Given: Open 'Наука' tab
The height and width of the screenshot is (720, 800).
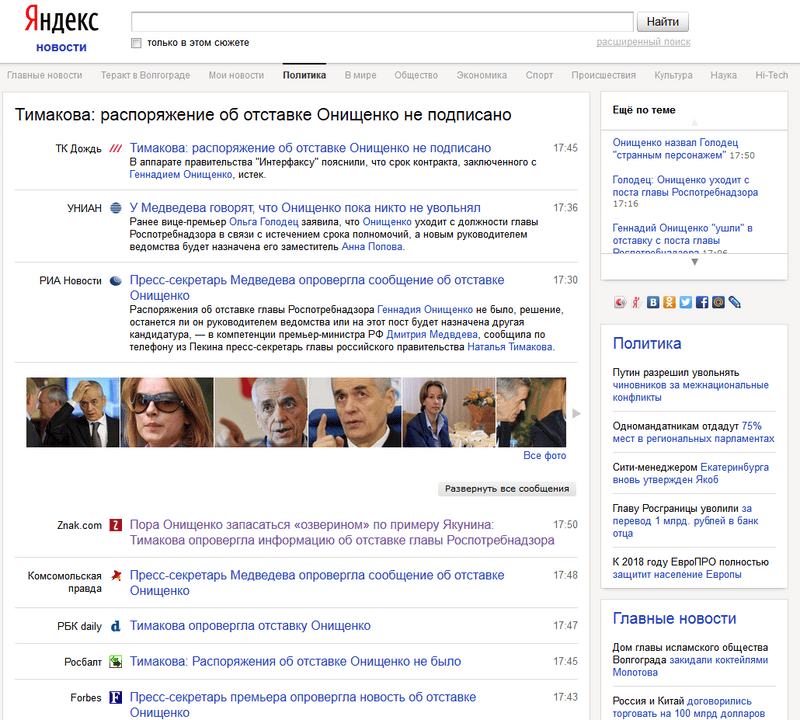Looking at the screenshot, I should pyautogui.click(x=723, y=75).
